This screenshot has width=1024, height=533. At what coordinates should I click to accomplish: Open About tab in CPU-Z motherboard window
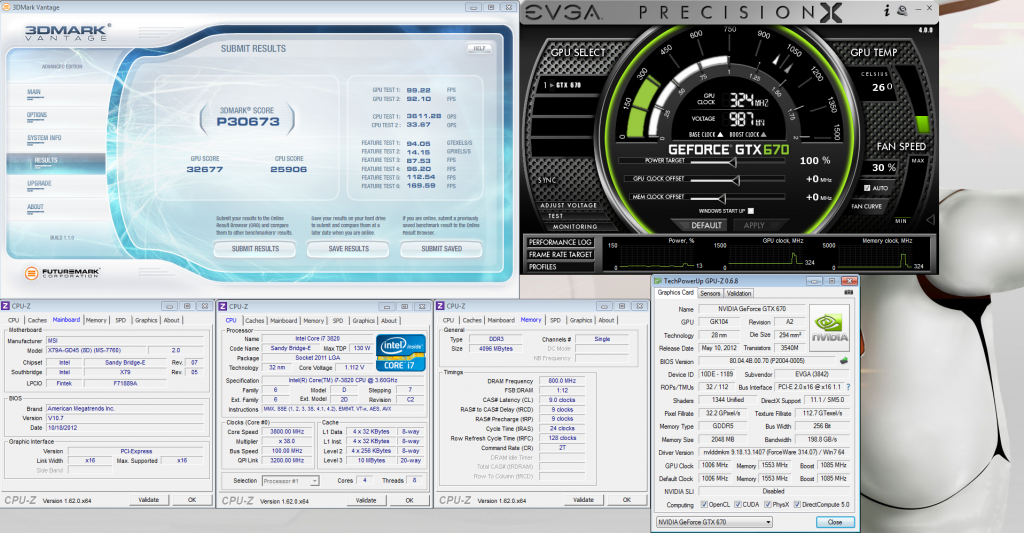pos(172,320)
